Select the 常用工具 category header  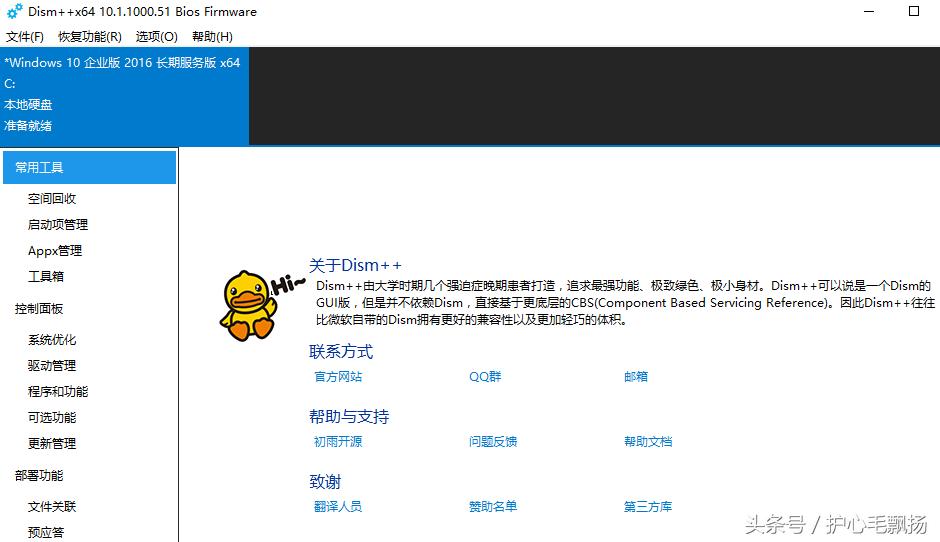coord(89,167)
